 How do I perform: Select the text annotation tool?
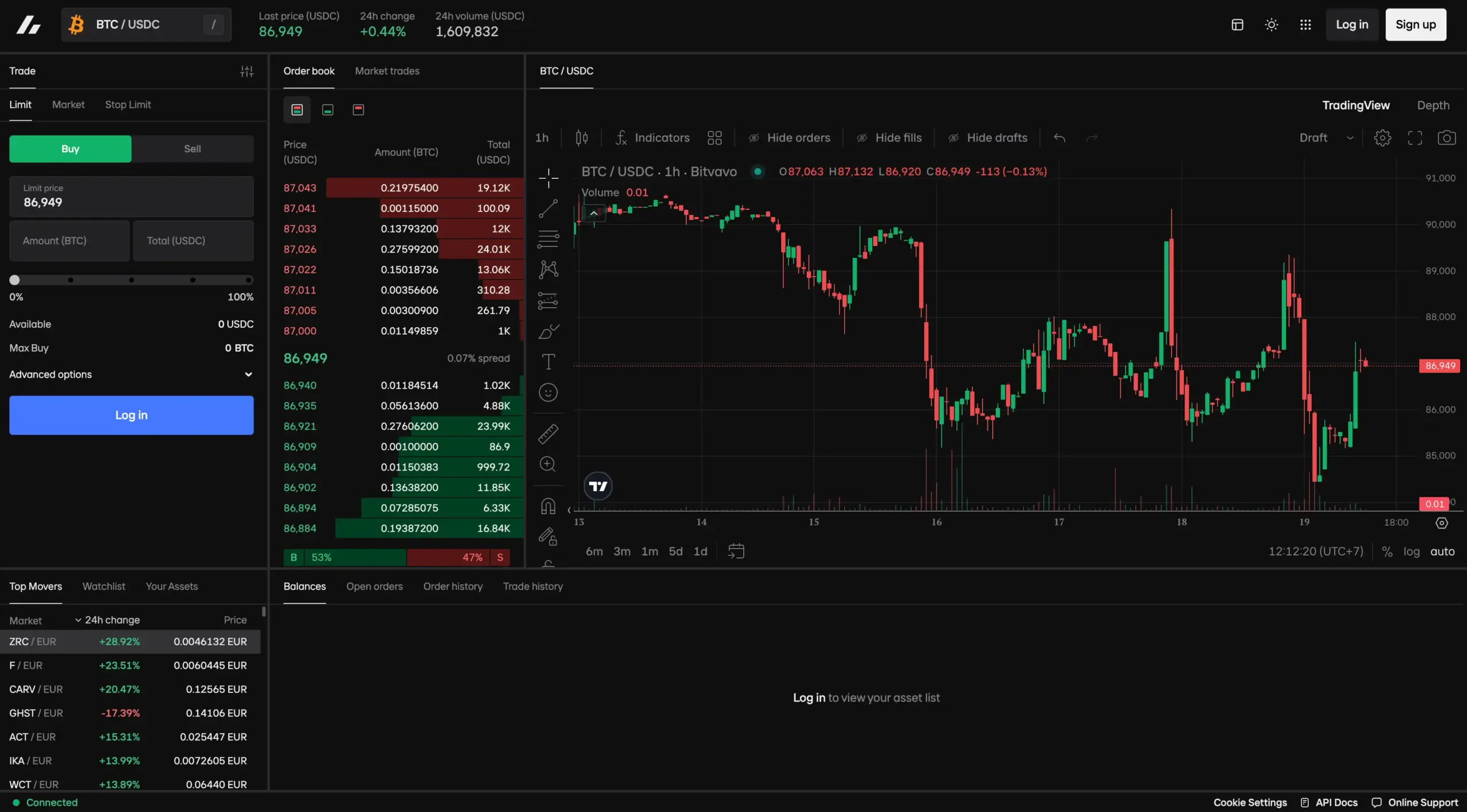(x=548, y=362)
